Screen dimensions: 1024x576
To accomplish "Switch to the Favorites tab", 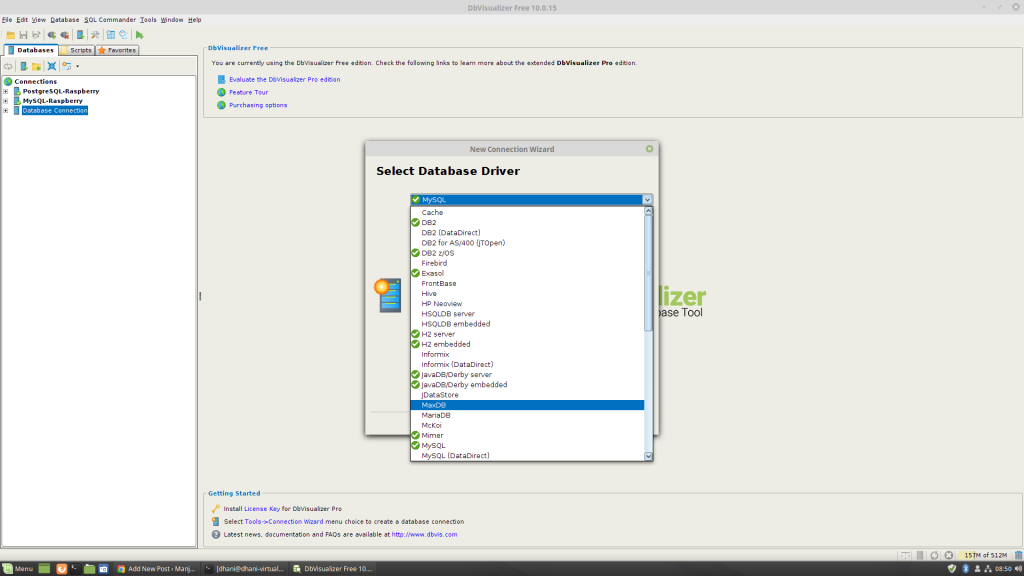I will [117, 50].
